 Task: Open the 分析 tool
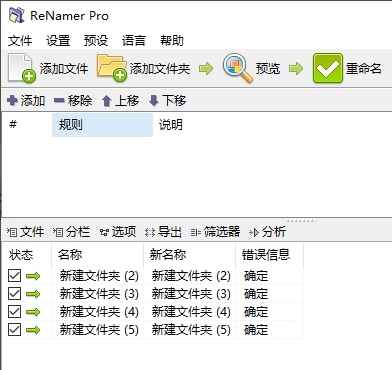268,232
